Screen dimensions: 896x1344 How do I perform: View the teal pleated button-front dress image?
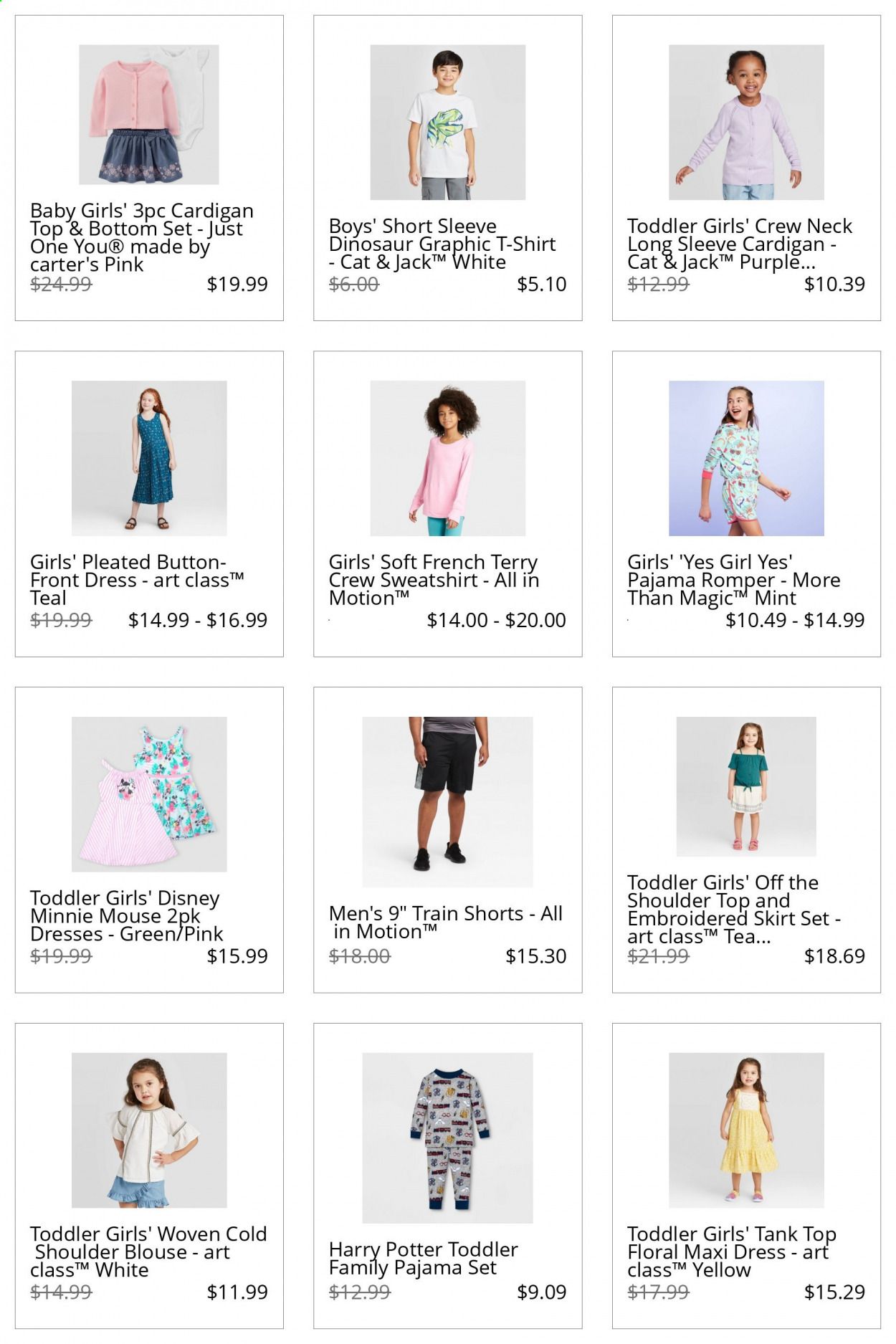coord(149,458)
